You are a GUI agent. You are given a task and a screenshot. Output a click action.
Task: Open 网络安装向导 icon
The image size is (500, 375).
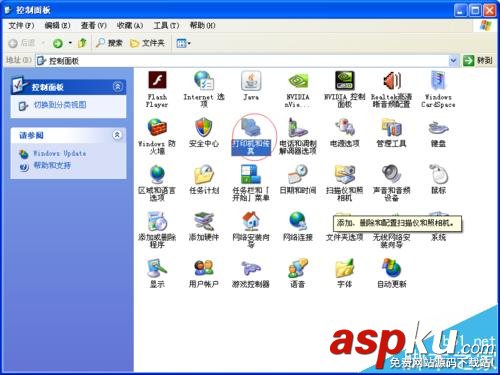click(x=251, y=221)
